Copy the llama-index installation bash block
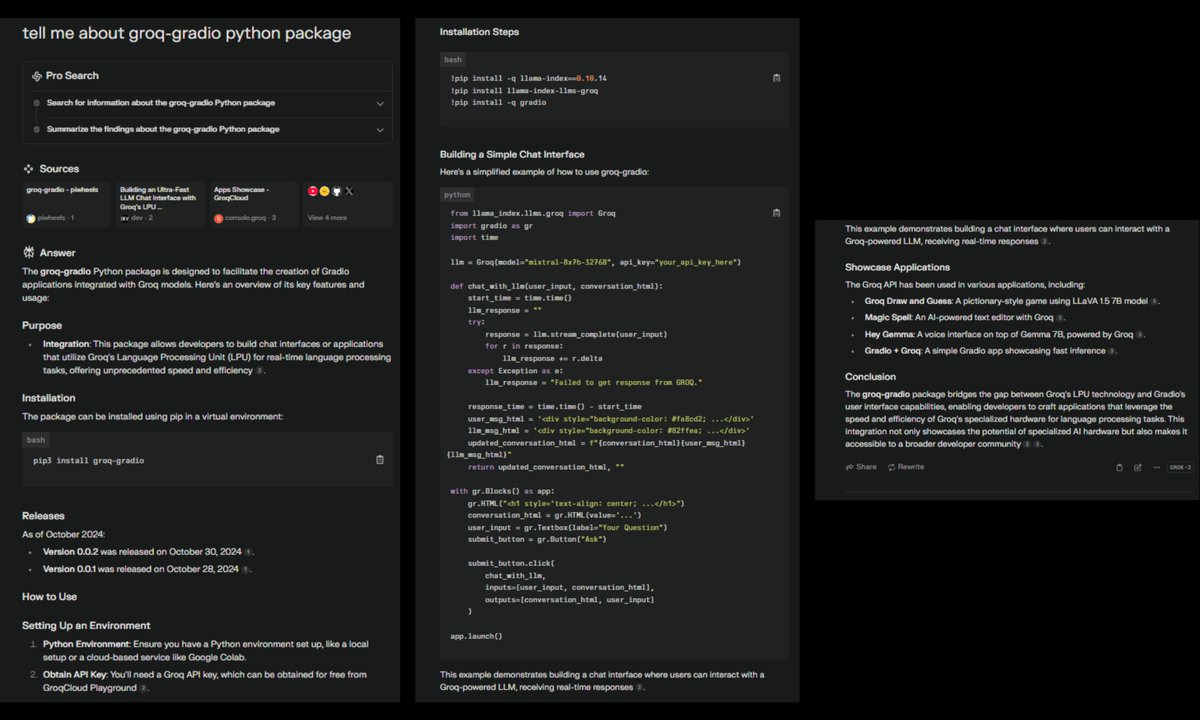Viewport: 1200px width, 720px height. coord(776,78)
